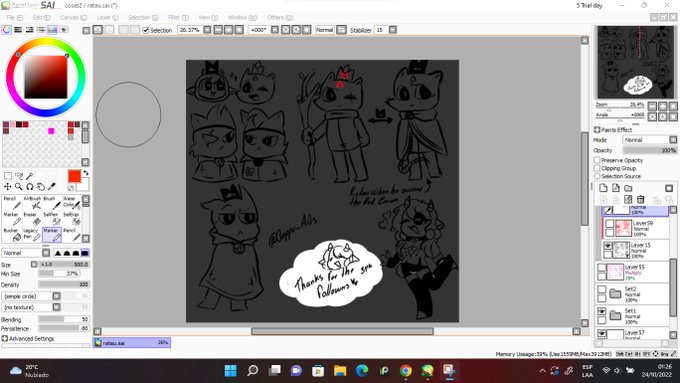
Task: Open the Others menu
Action: 280,17
